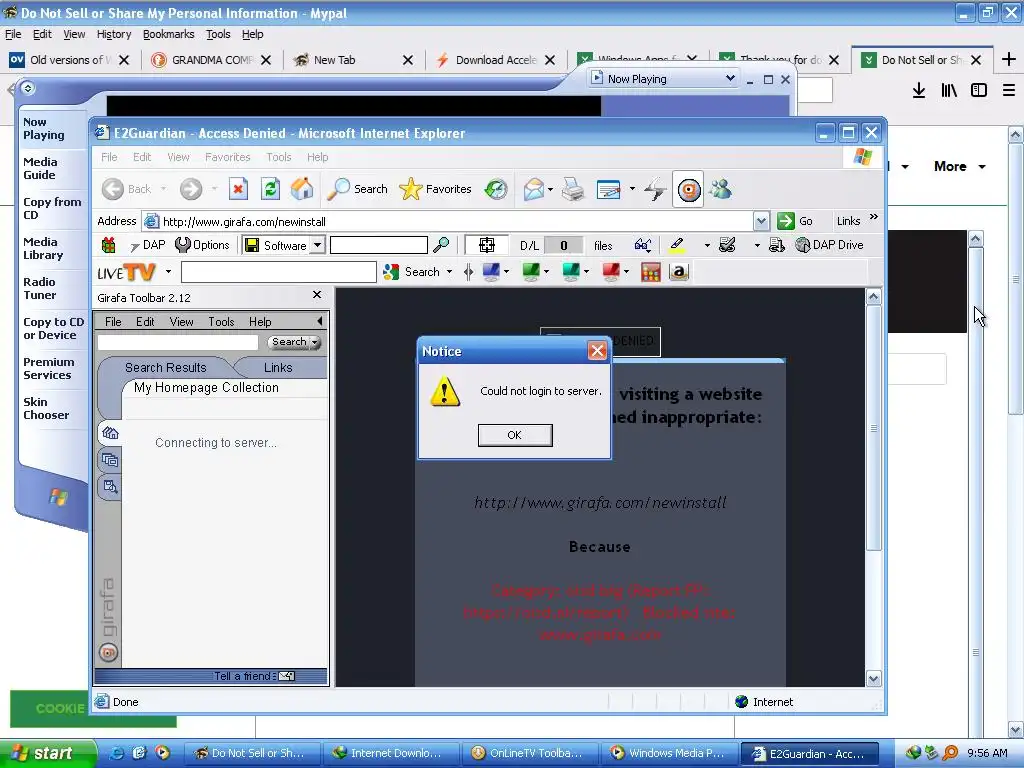
Task: Click the Mypal downloads arrow icon
Action: click(x=919, y=91)
